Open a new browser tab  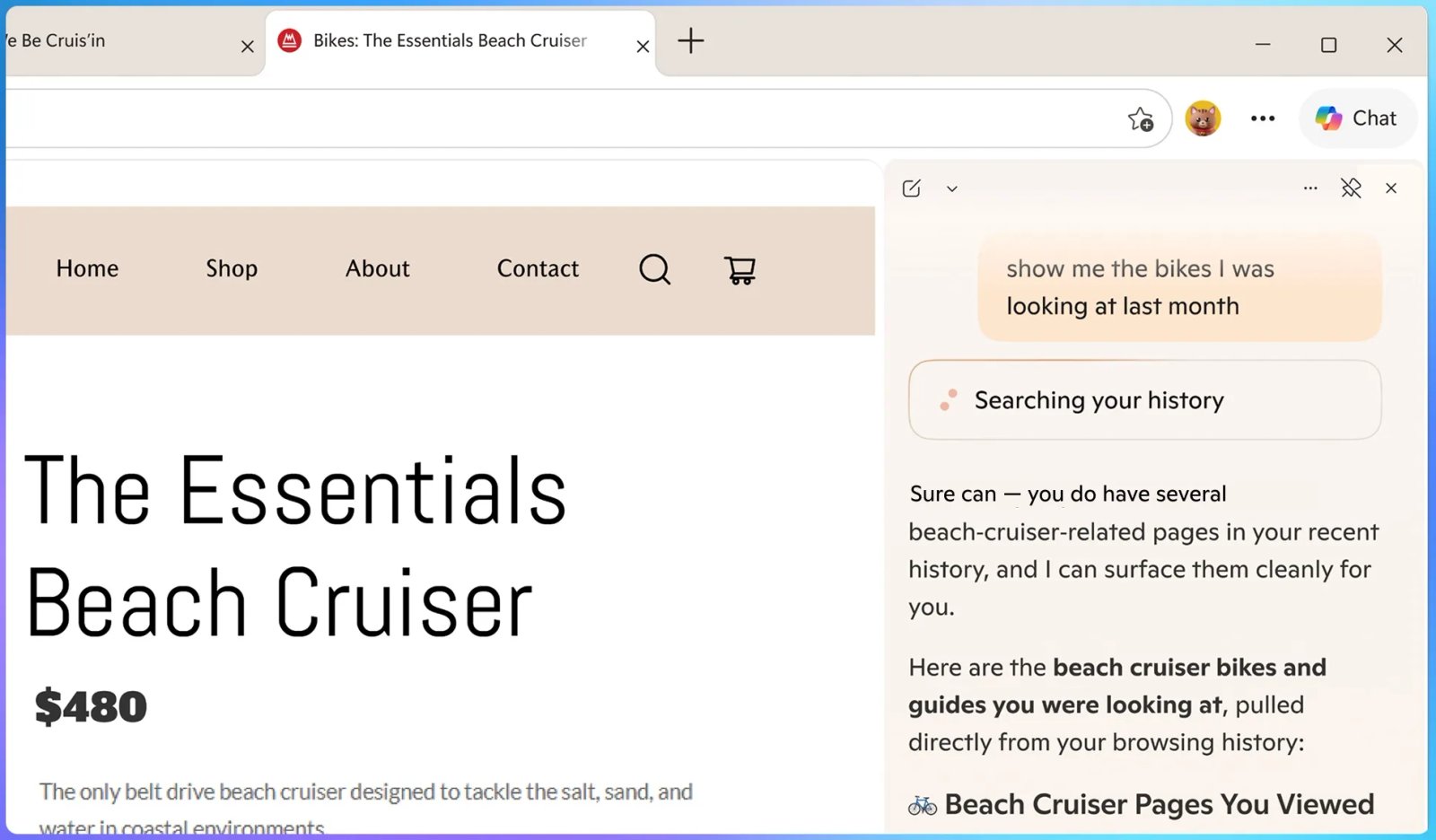(690, 40)
